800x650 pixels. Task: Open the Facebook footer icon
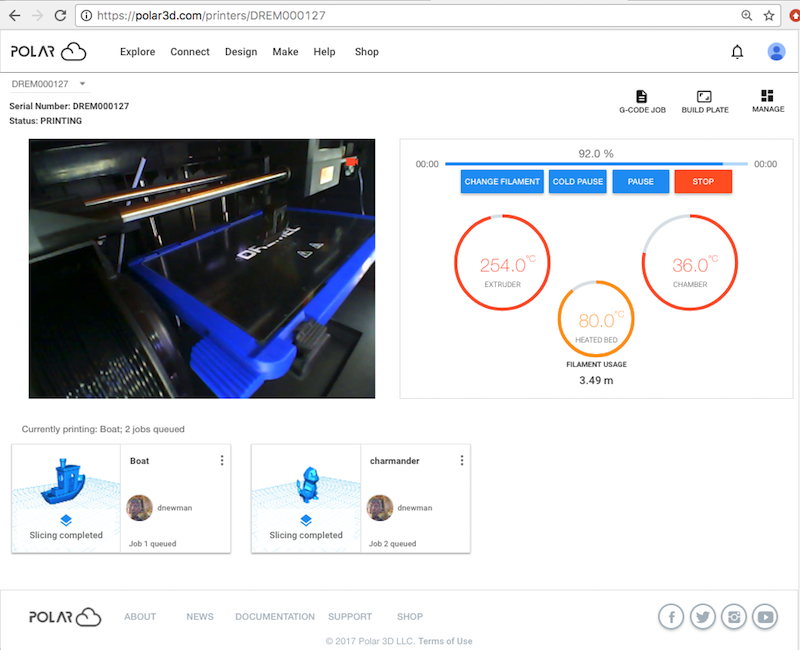coord(671,617)
